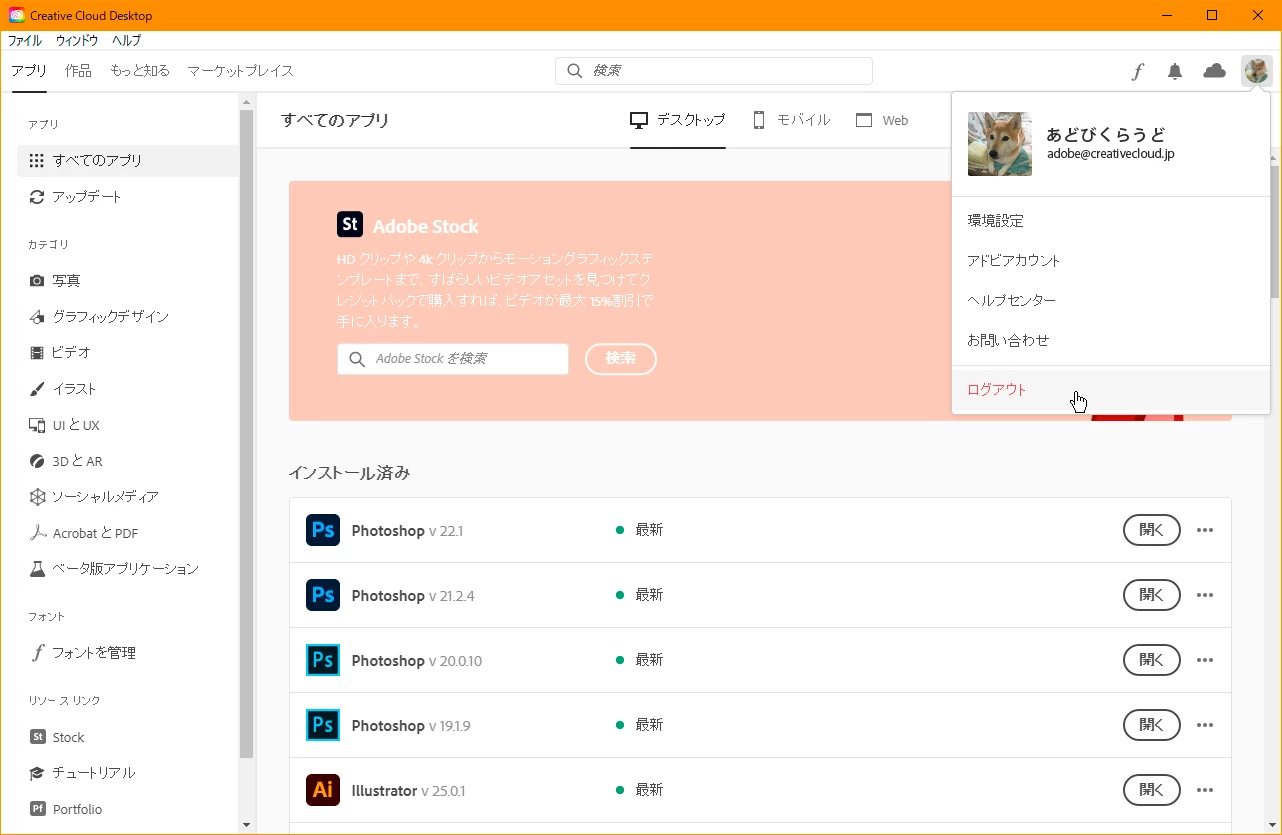Click the search magnifier icon in top search bar
Screen dimensions: 1282x835
click(x=575, y=71)
